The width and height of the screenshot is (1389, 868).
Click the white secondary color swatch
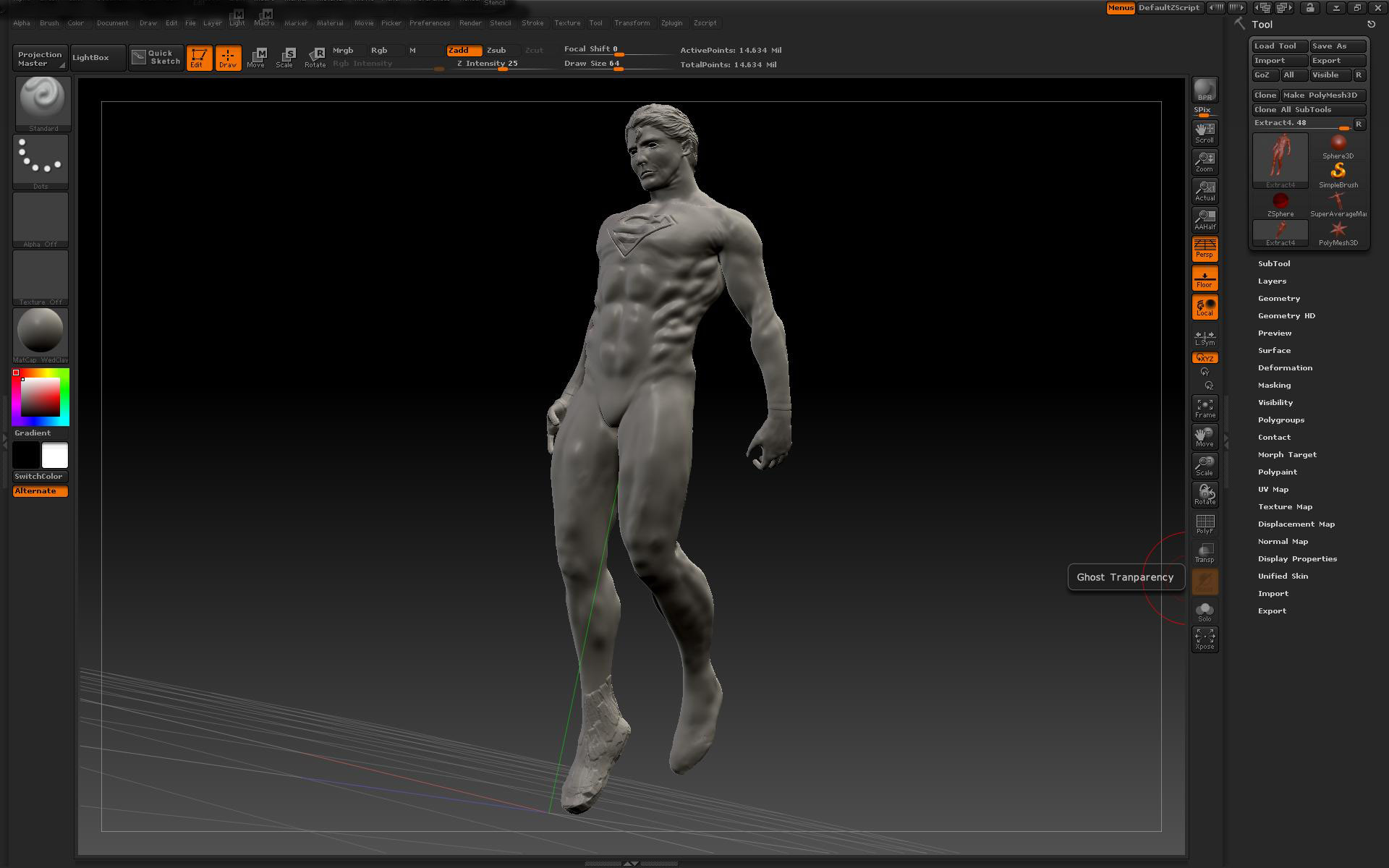click(55, 455)
